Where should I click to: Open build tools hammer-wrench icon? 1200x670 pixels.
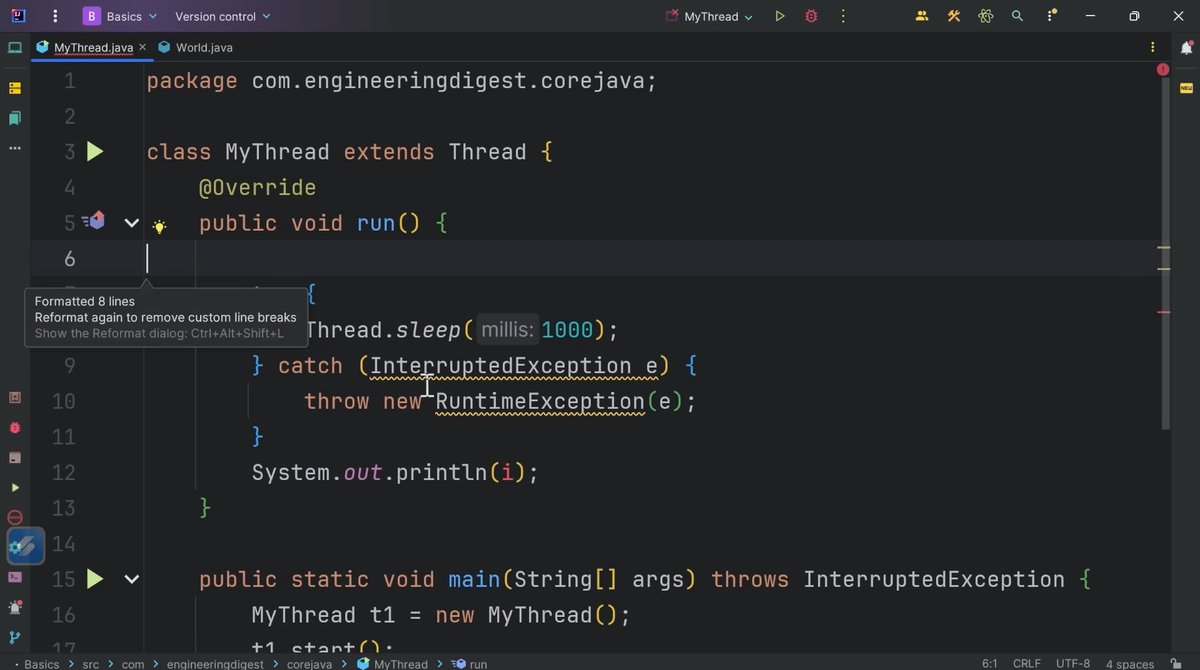tap(954, 16)
